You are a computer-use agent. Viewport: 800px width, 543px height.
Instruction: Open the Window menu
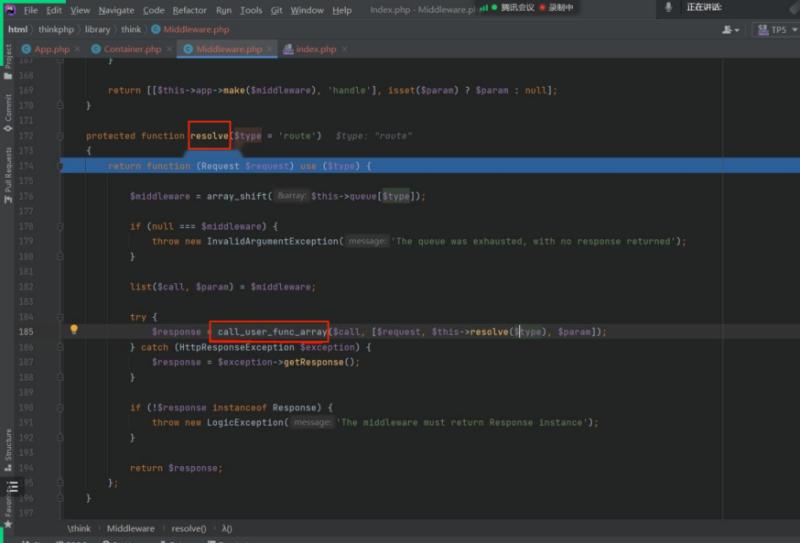[307, 10]
